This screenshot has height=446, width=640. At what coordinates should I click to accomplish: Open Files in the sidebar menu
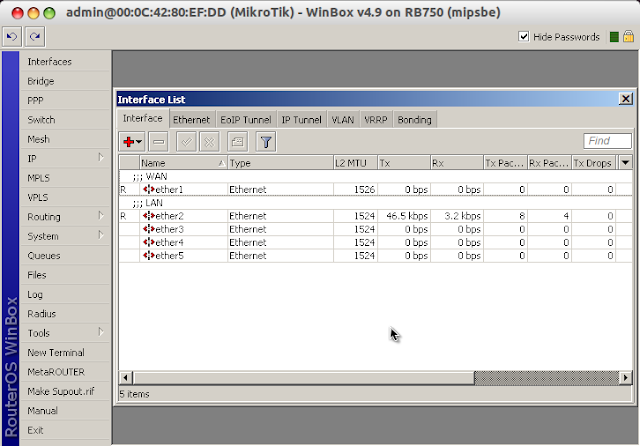pos(65,275)
